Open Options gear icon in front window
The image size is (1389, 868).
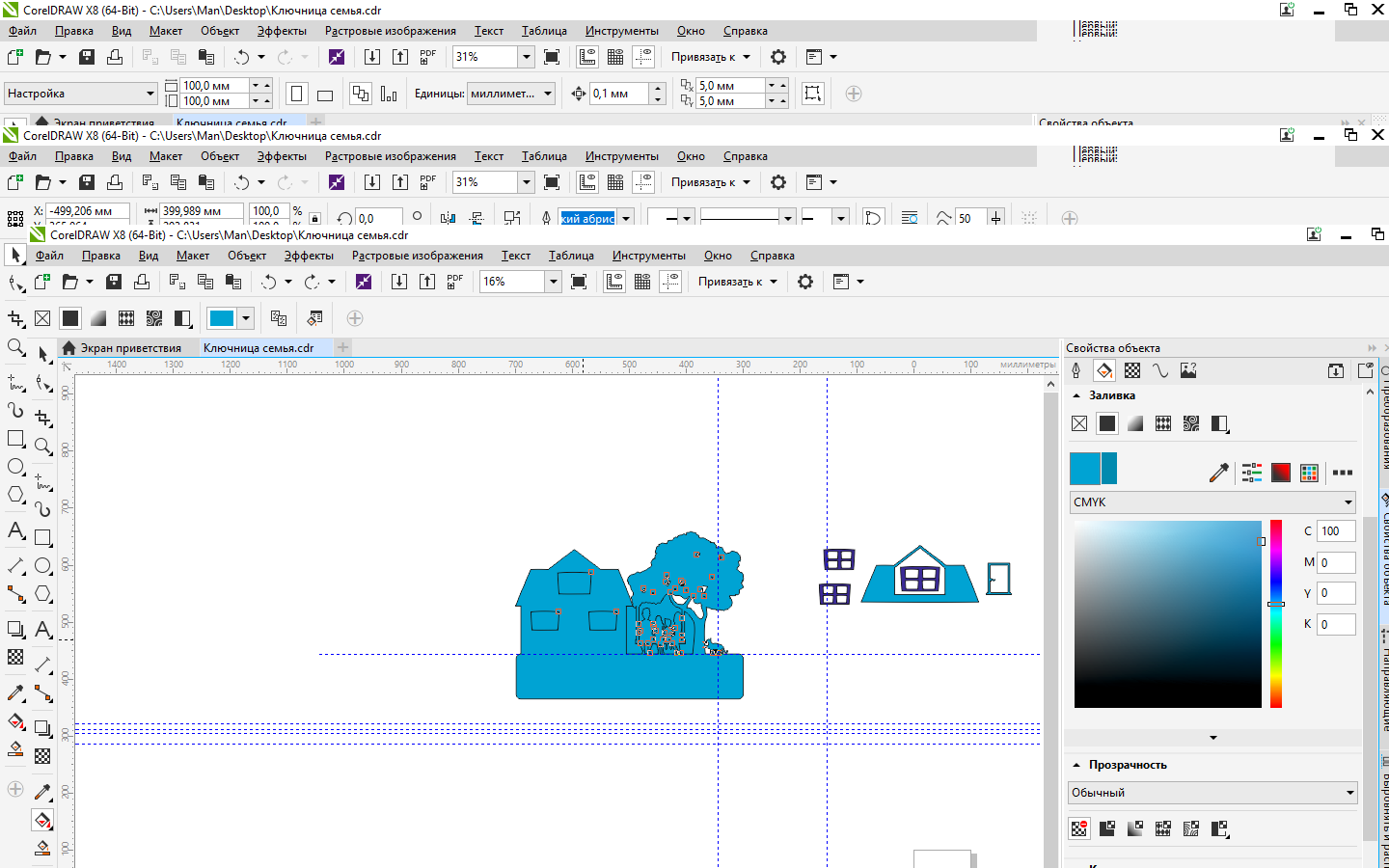click(x=805, y=282)
